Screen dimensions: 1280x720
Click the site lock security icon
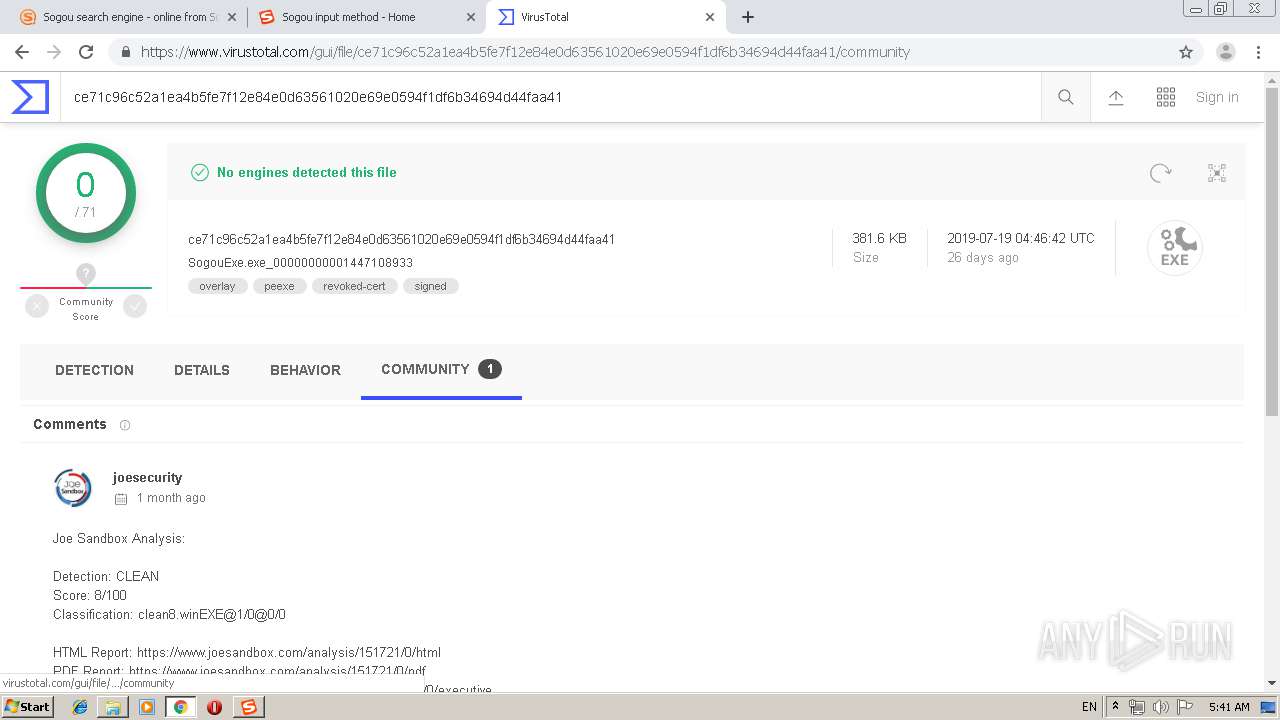pos(124,52)
